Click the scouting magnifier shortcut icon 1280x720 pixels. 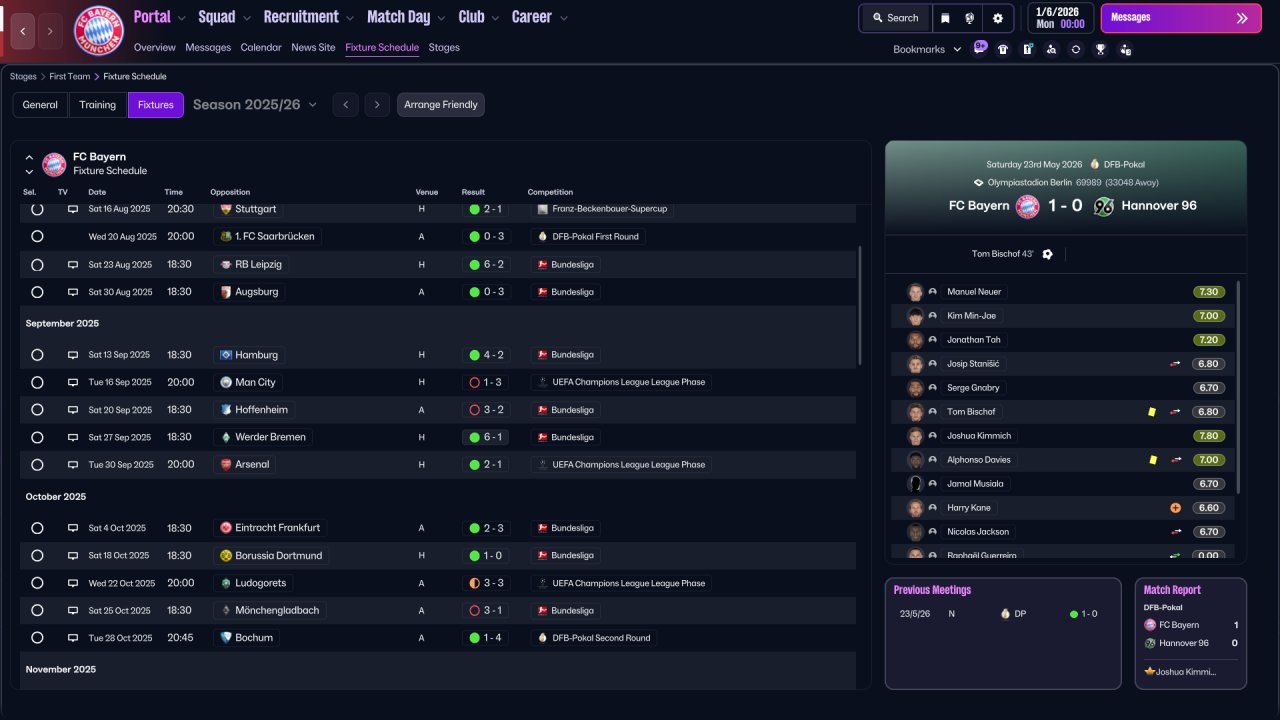(x=1051, y=49)
